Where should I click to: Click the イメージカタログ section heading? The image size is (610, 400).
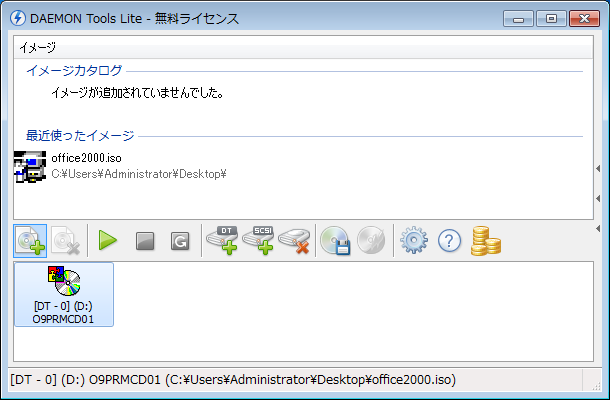[74, 70]
